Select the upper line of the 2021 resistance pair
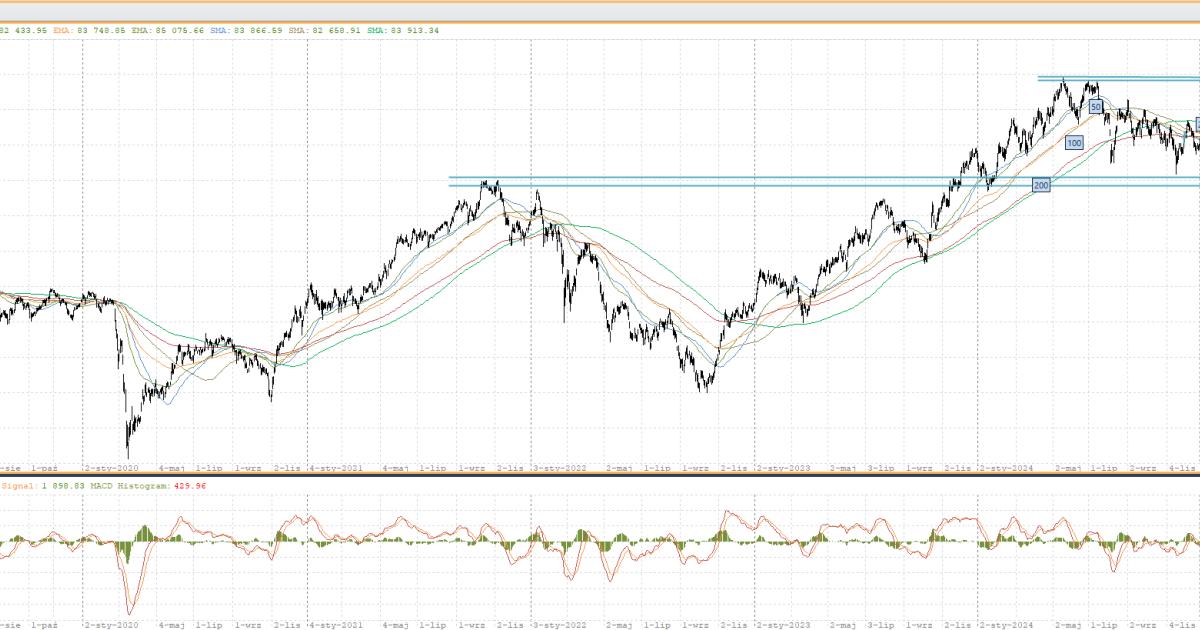 point(700,178)
